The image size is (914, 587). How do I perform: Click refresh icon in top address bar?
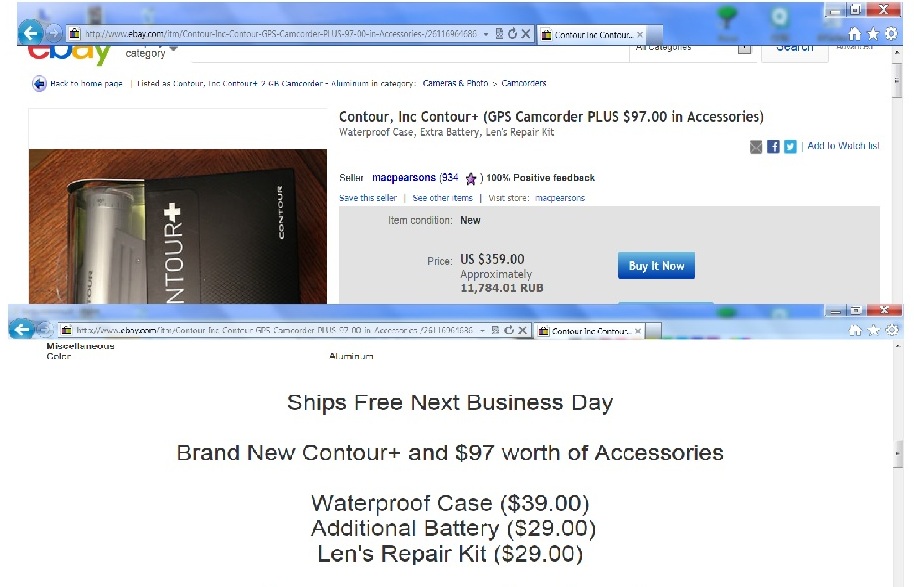[512, 34]
